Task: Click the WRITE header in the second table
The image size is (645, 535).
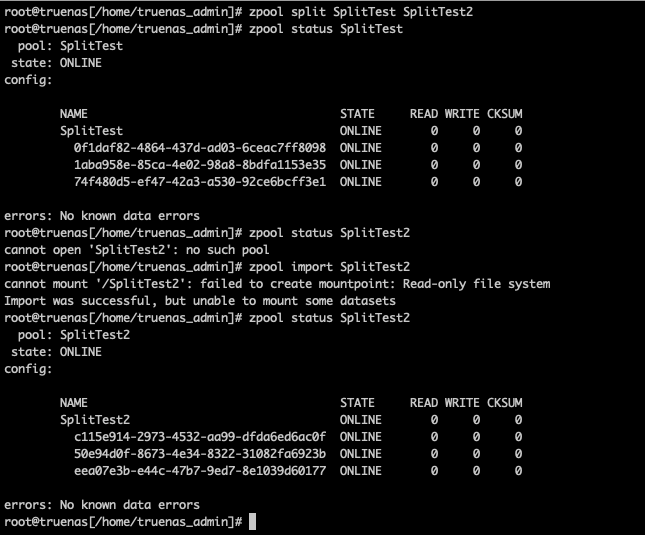Action: [462, 403]
